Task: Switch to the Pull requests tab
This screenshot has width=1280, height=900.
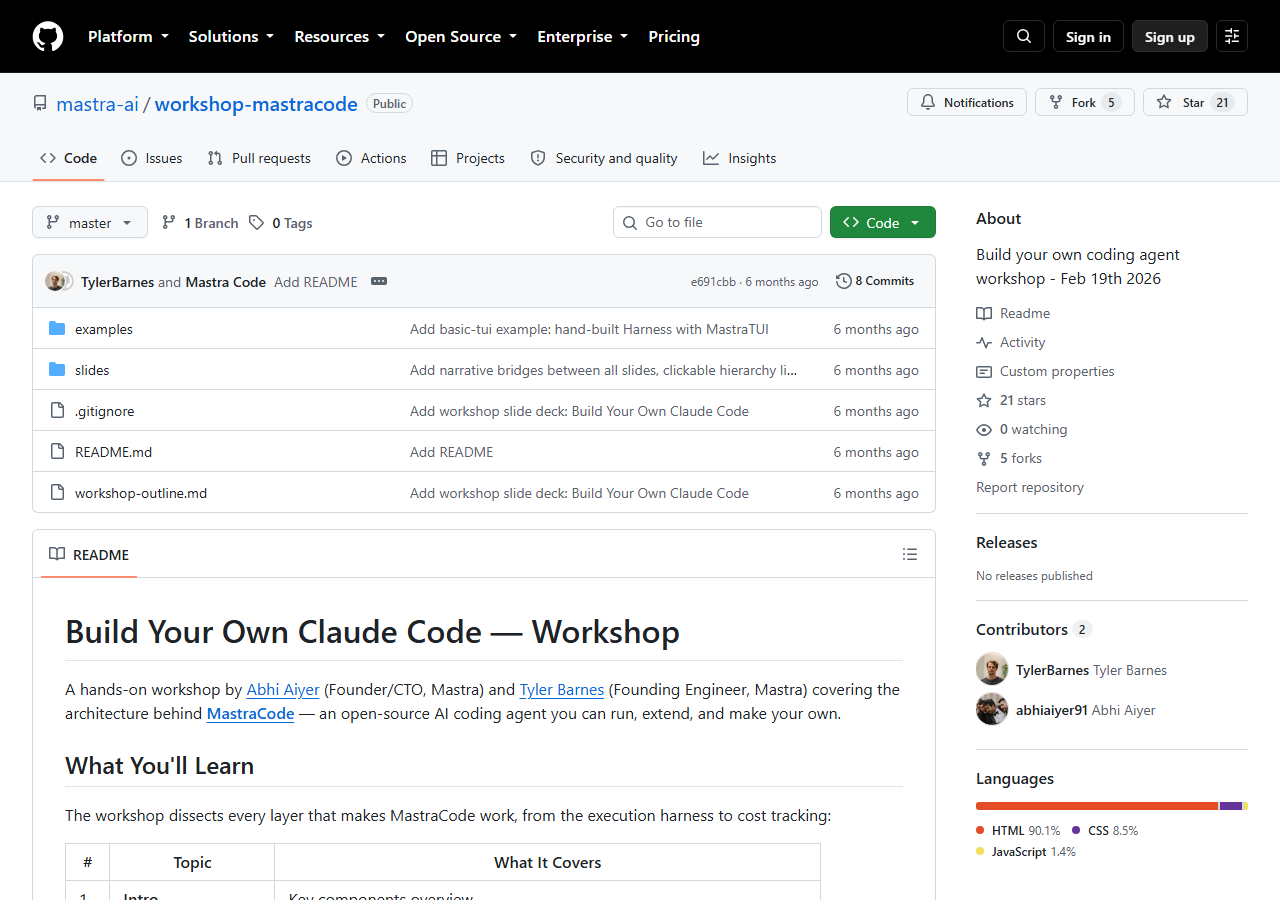Action: pyautogui.click(x=259, y=158)
